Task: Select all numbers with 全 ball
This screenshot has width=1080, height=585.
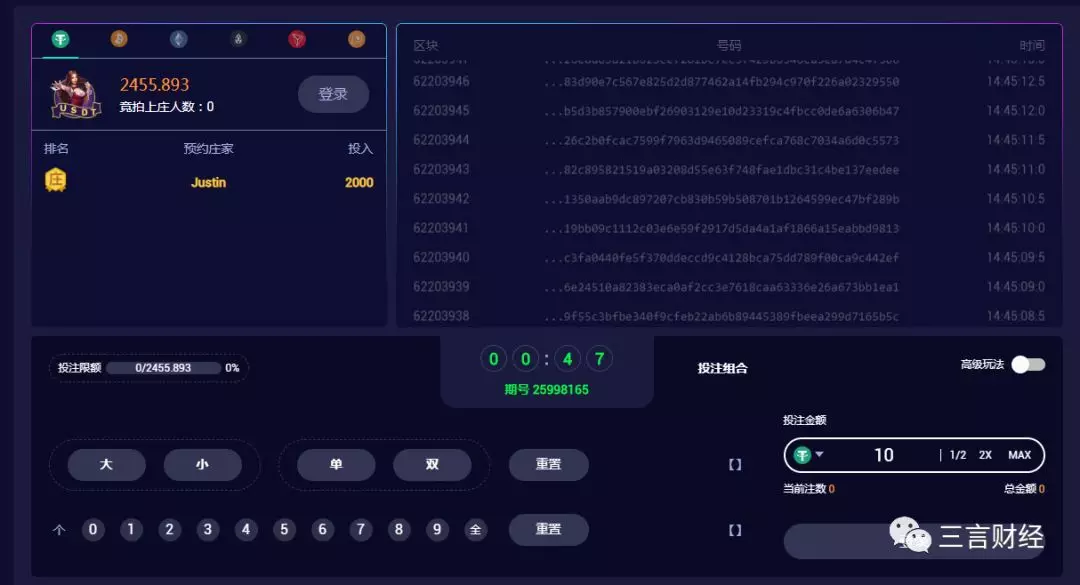Action: pyautogui.click(x=475, y=529)
